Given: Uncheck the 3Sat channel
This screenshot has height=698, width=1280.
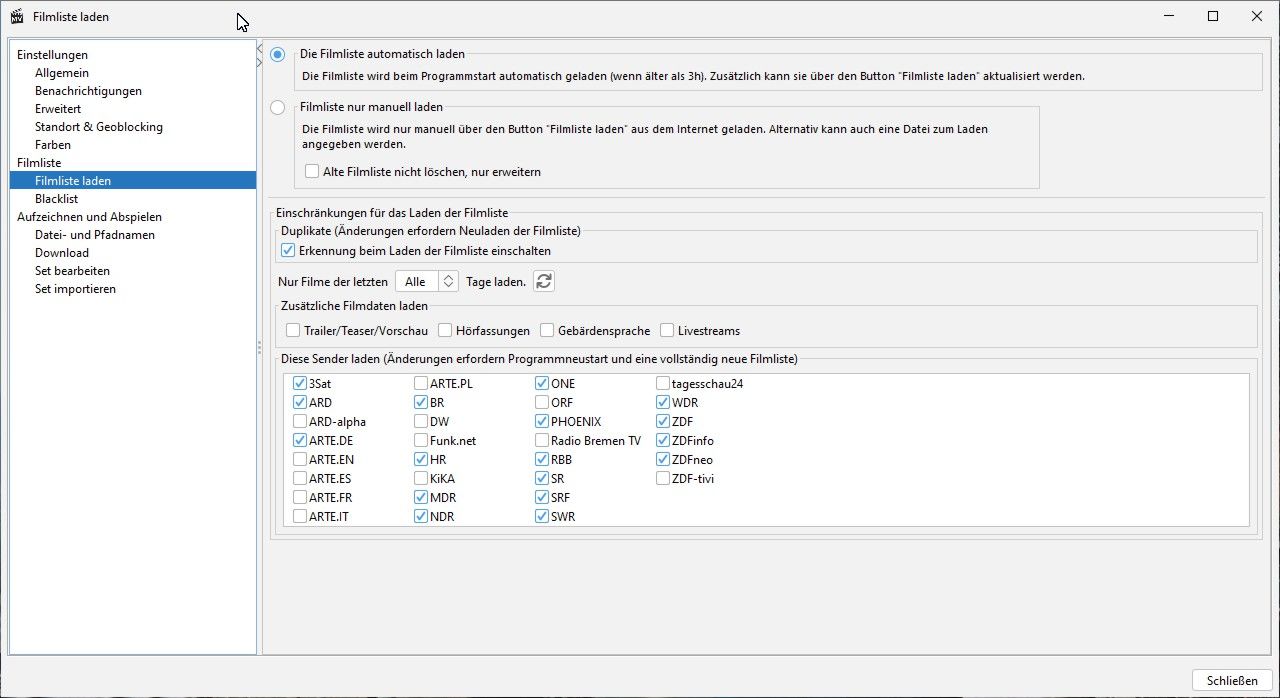Looking at the screenshot, I should [x=300, y=383].
